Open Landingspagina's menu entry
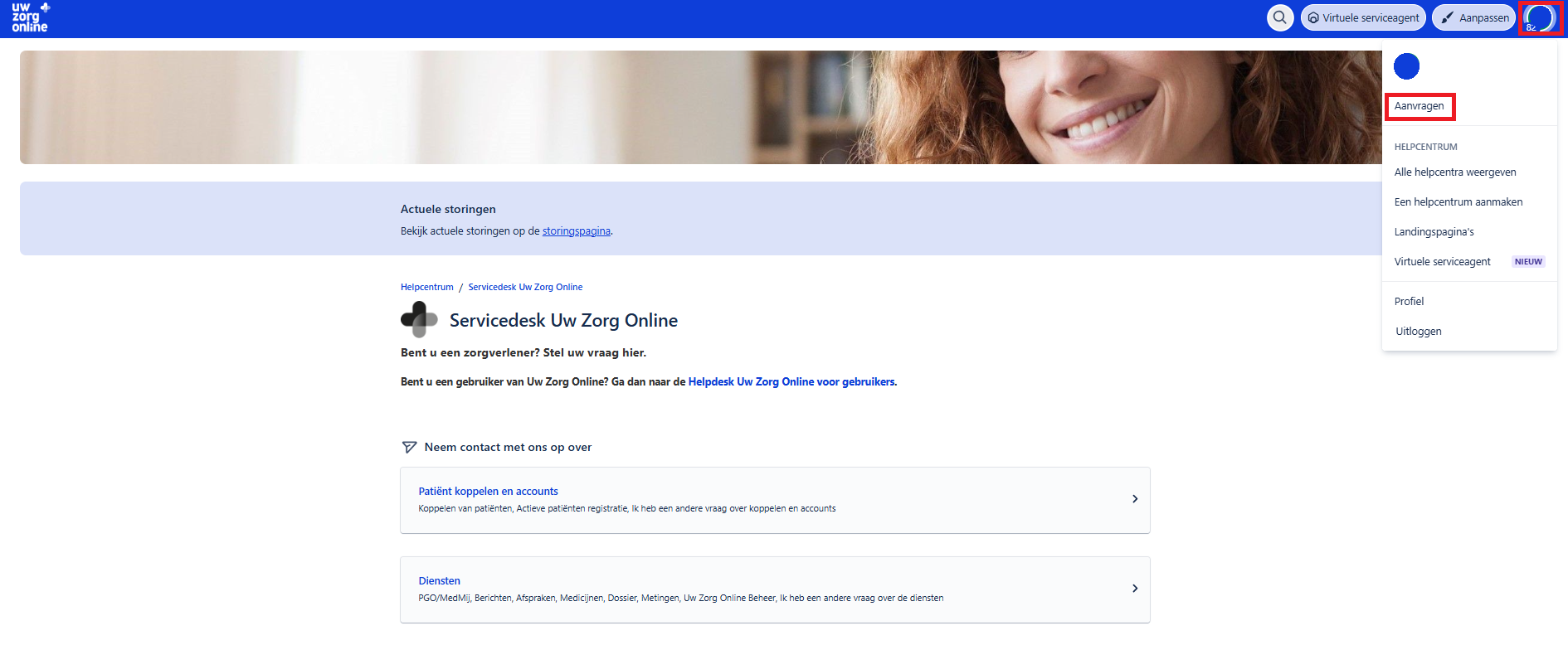Screen dimensions: 1568x645 click(x=1434, y=232)
